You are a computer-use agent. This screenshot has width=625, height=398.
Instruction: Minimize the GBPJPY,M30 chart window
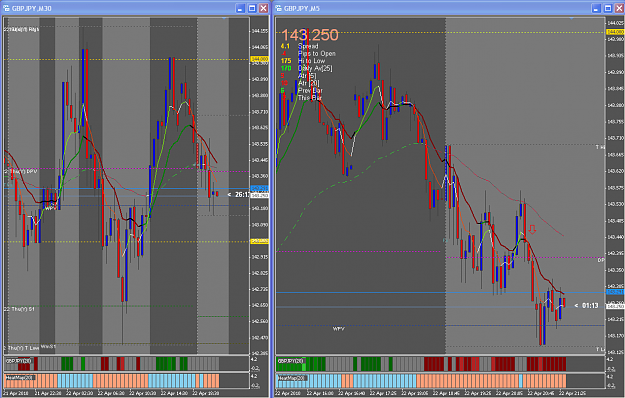240,8
